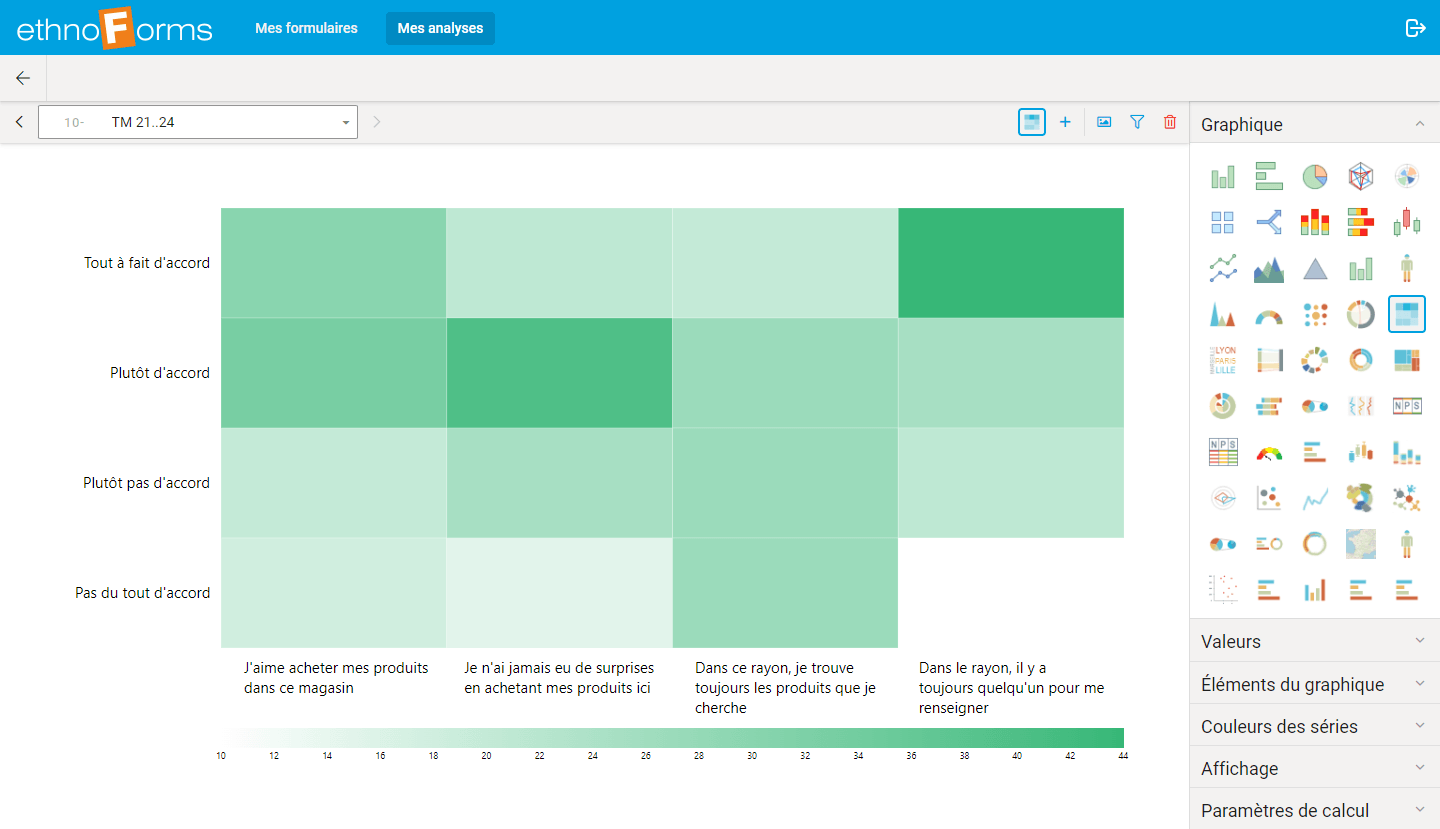
Task: Expand the Affichage section
Action: coord(1315,768)
